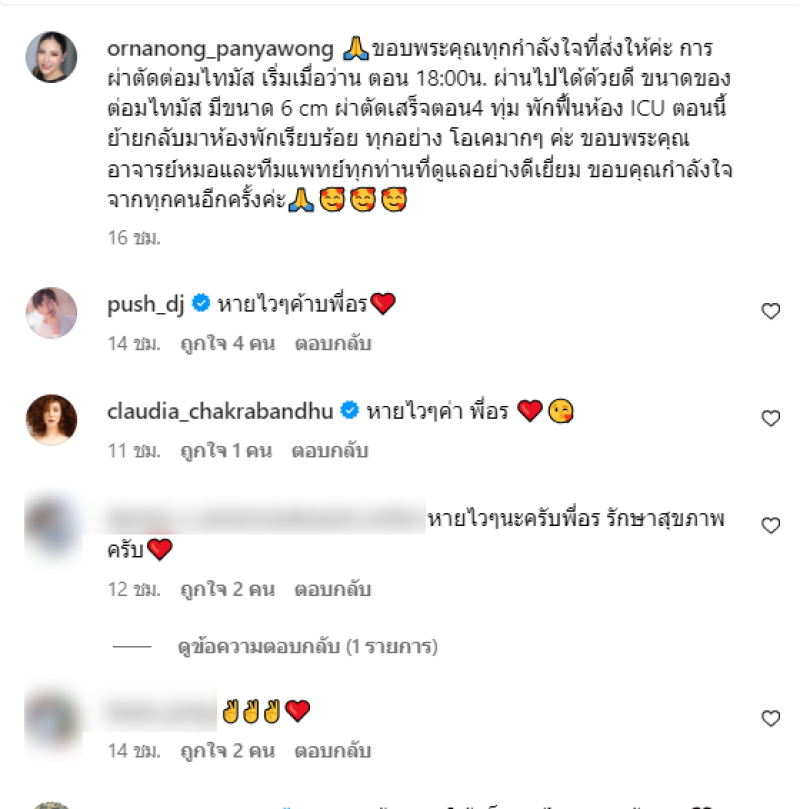Open push_dj profile avatar
Viewport: 800px width, 809px height.
(52, 313)
